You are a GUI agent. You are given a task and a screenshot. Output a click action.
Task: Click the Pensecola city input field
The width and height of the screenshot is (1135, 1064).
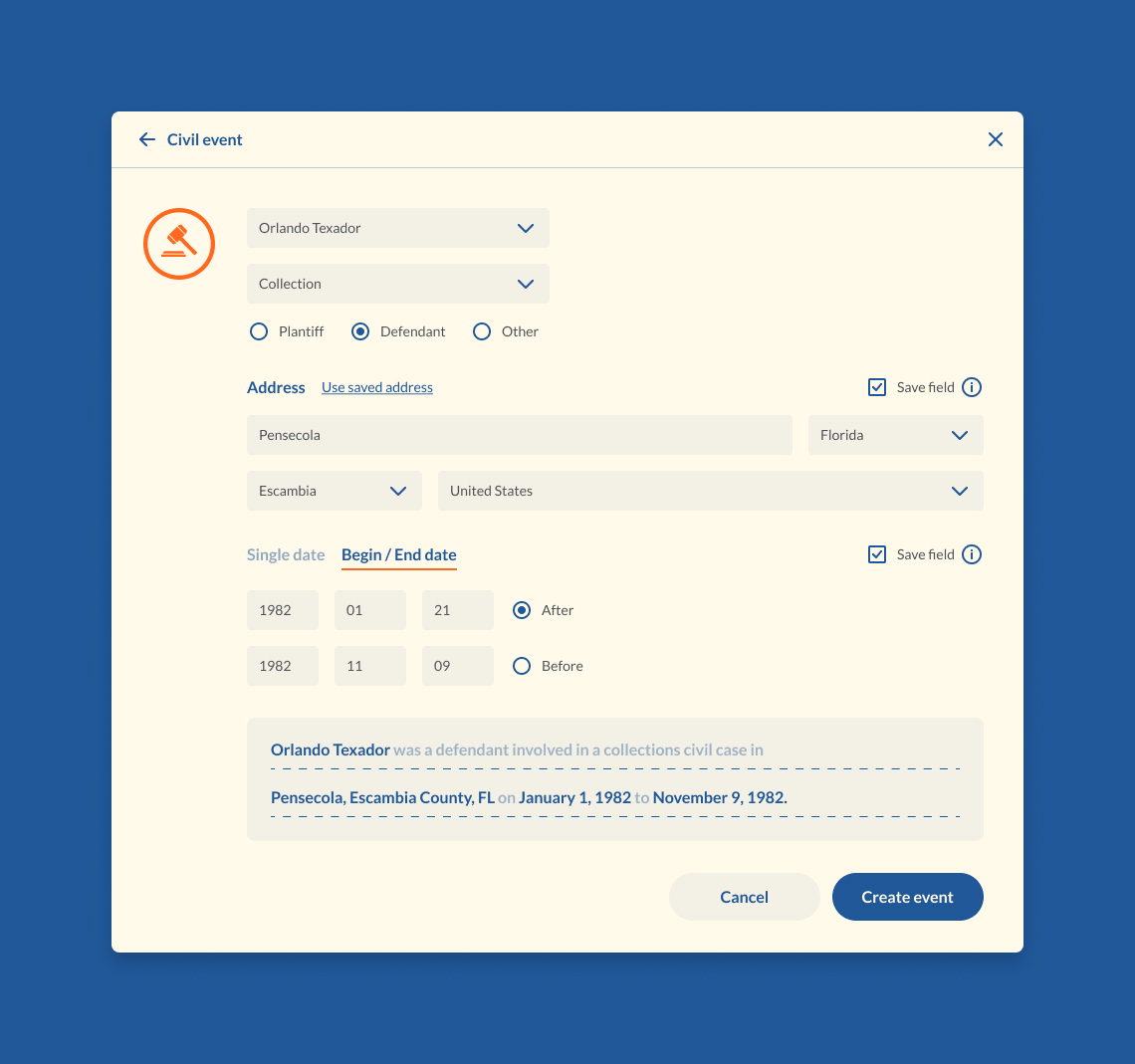click(519, 435)
